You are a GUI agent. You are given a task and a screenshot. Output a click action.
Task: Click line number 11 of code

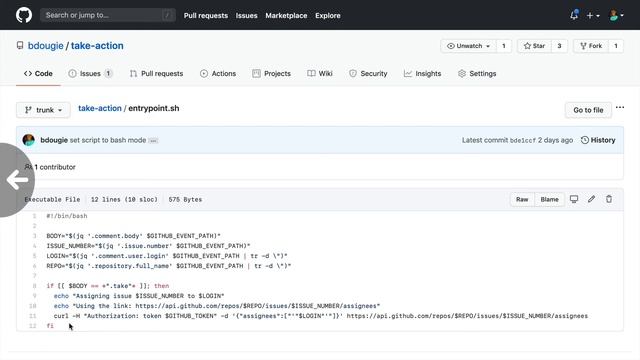[x=33, y=316]
